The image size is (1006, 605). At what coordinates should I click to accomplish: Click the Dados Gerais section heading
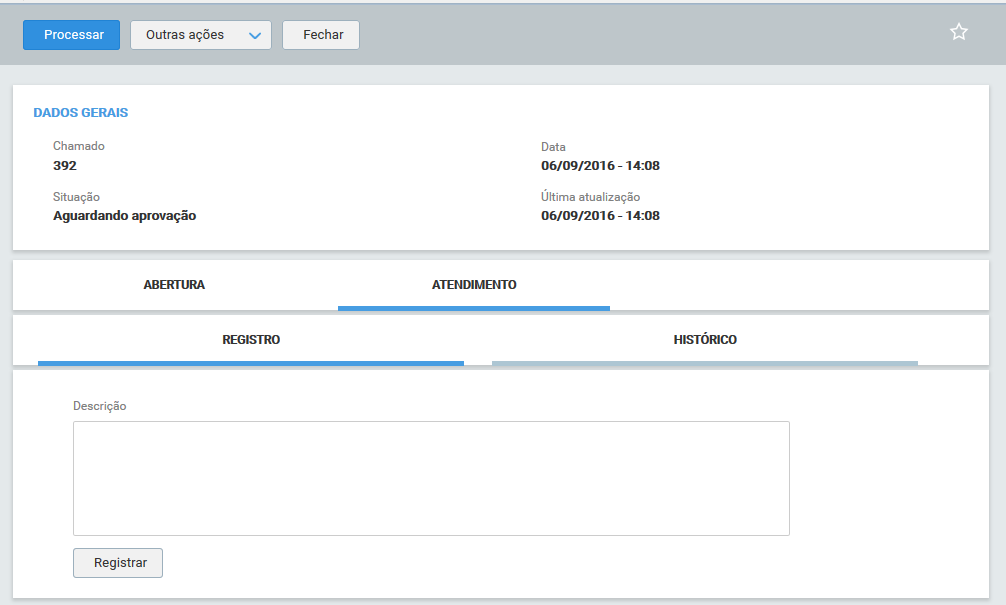tap(81, 113)
